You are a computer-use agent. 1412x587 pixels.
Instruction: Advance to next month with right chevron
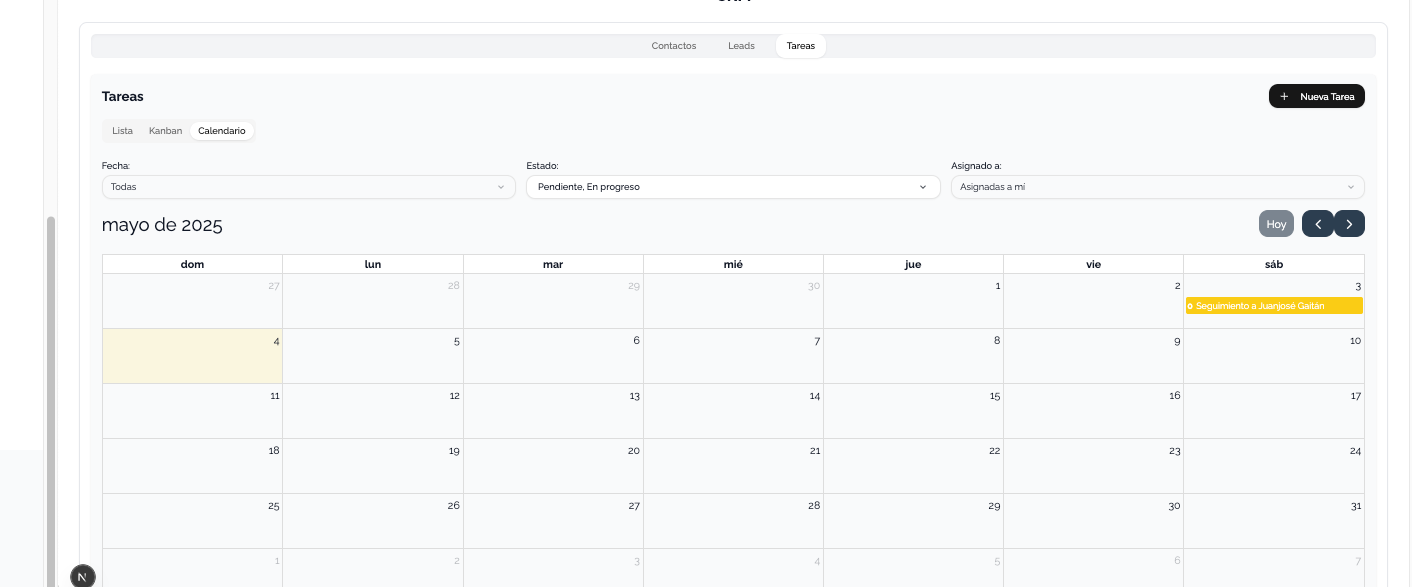pos(1349,224)
